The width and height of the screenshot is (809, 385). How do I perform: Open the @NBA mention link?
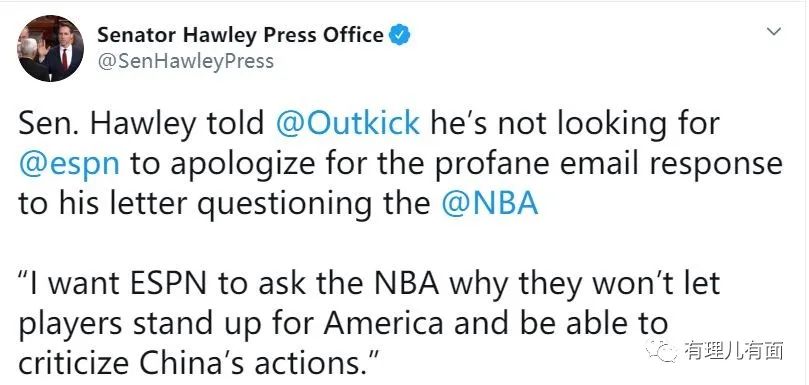tap(490, 203)
